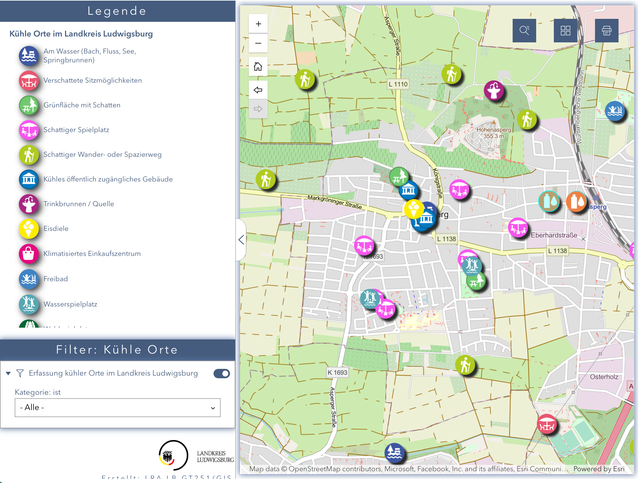Screen dimensions: 640x483
Task: Open the print map tool
Action: (x=607, y=31)
